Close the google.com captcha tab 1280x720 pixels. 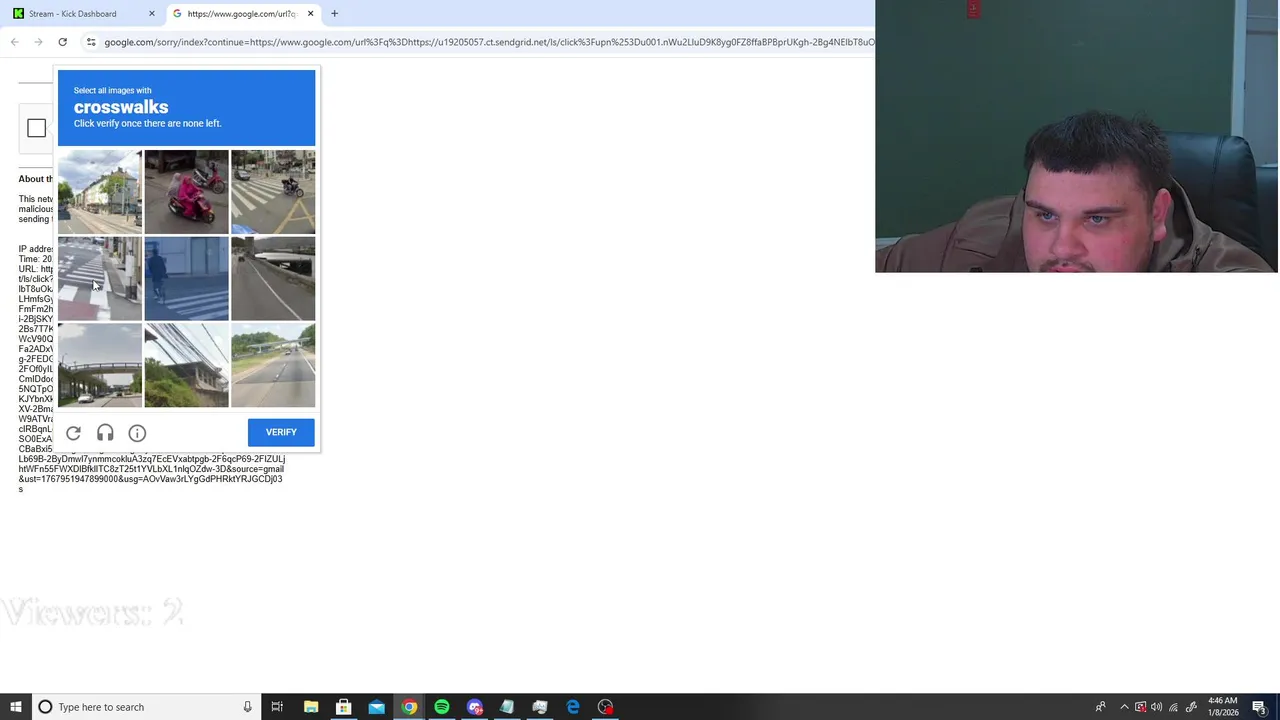point(310,14)
